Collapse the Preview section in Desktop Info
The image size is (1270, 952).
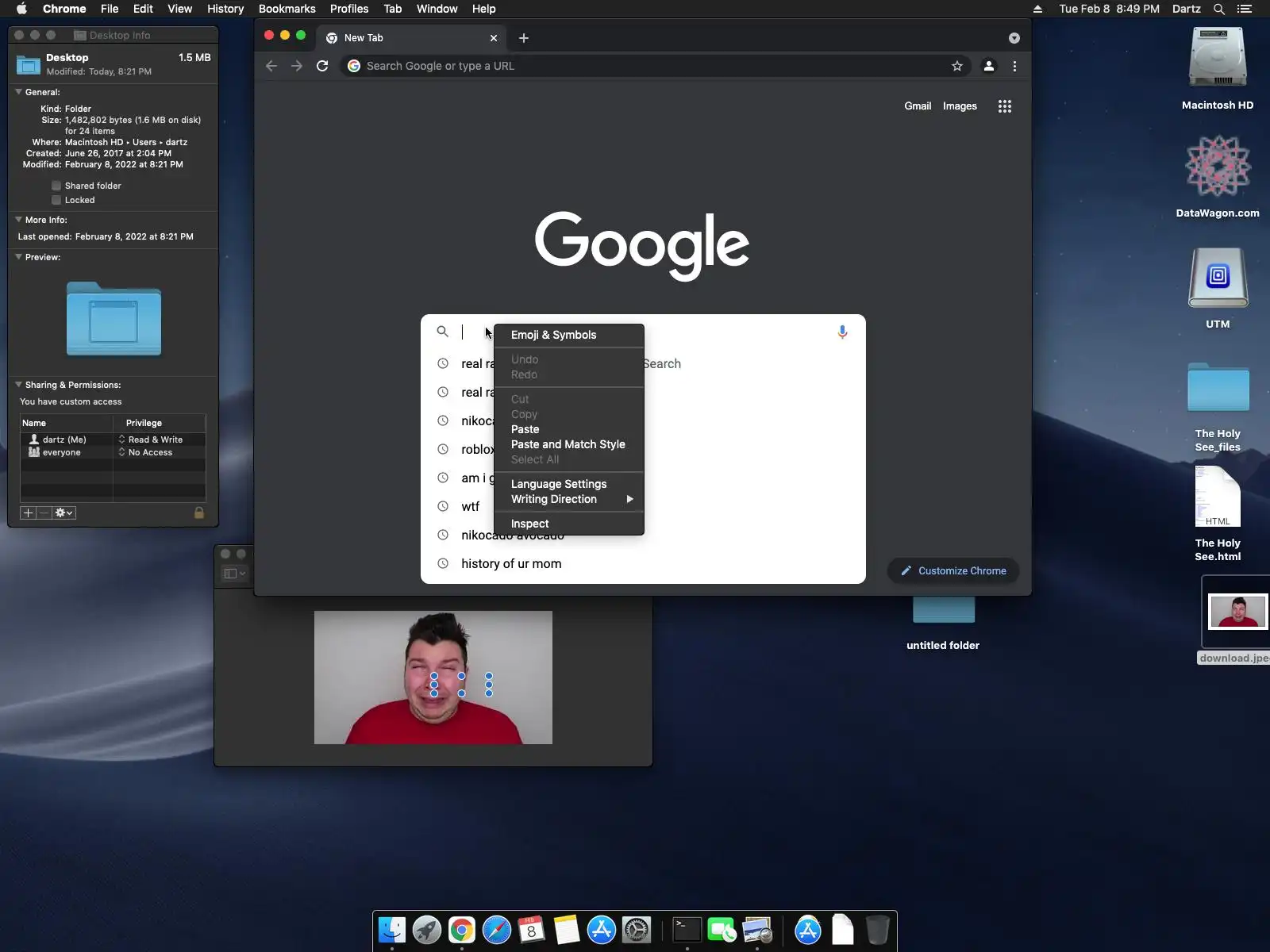(18, 257)
